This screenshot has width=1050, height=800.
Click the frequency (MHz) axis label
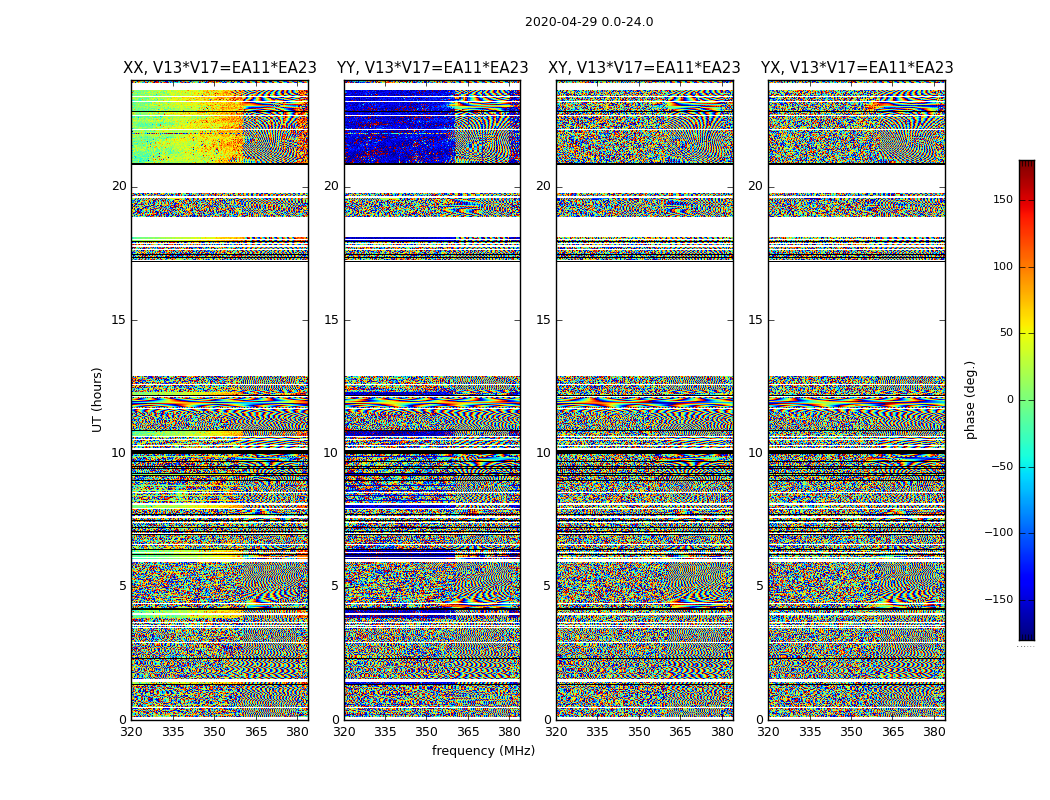483,751
